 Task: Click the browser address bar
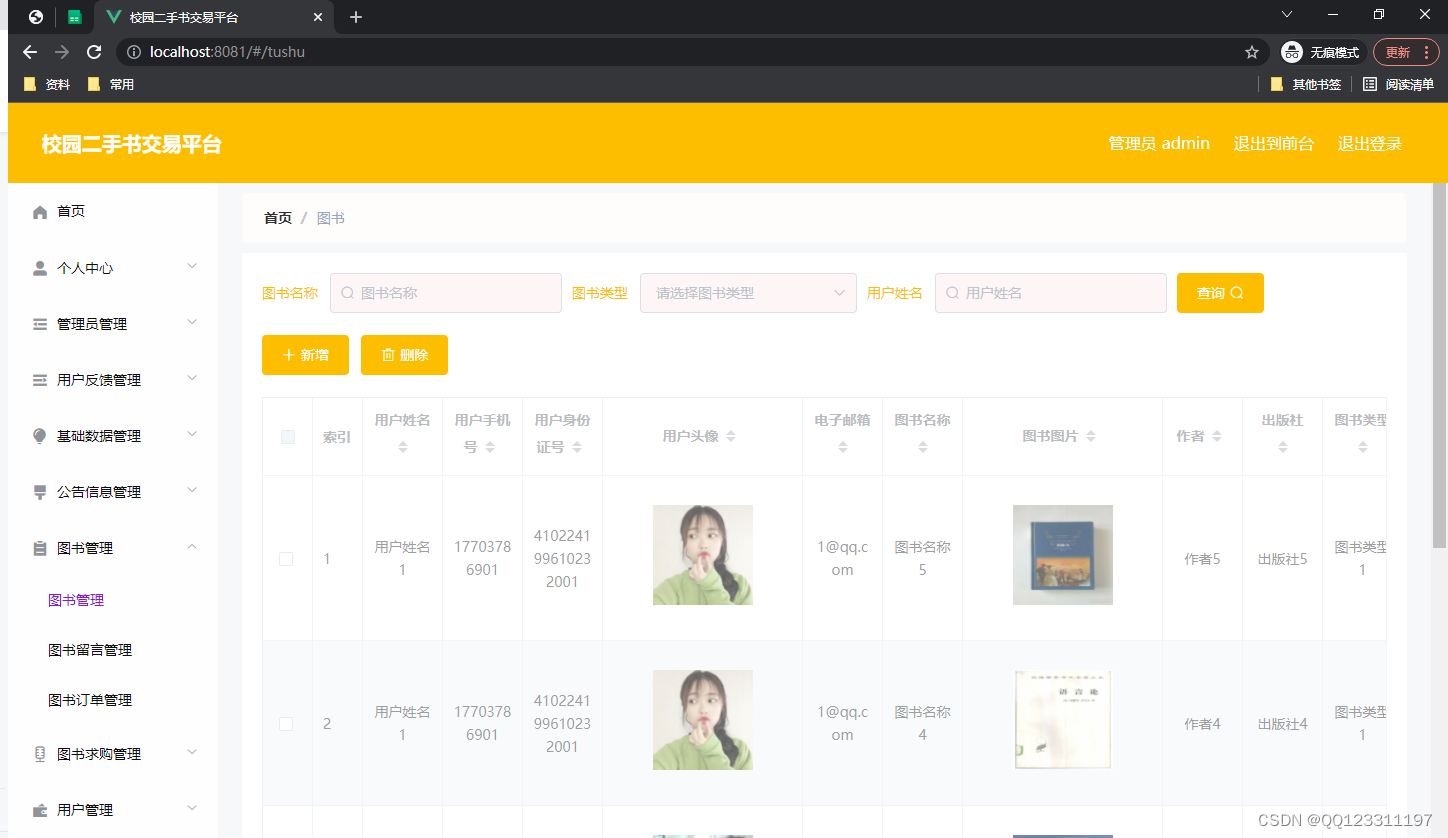point(692,52)
